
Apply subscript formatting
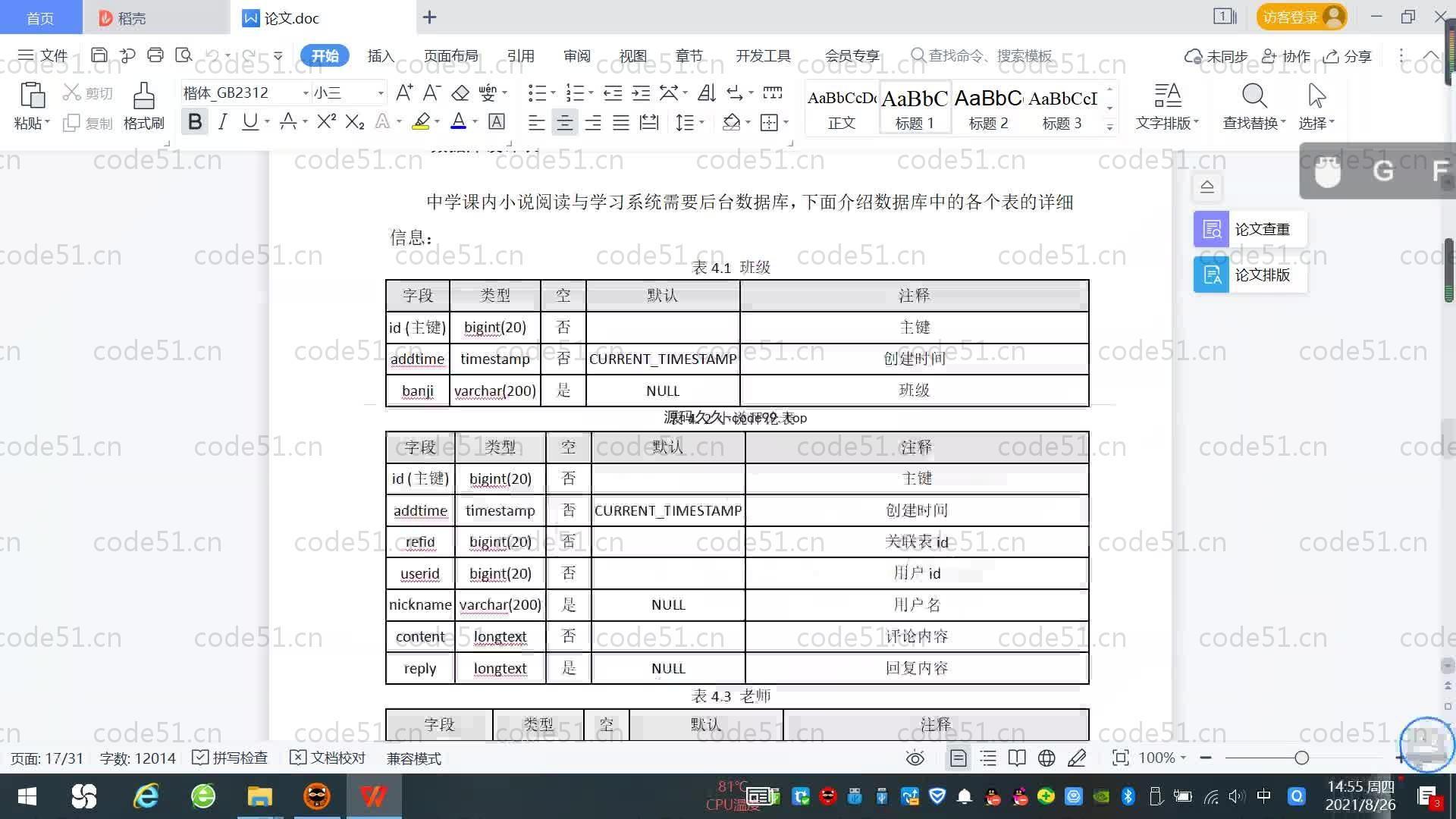pos(354,122)
